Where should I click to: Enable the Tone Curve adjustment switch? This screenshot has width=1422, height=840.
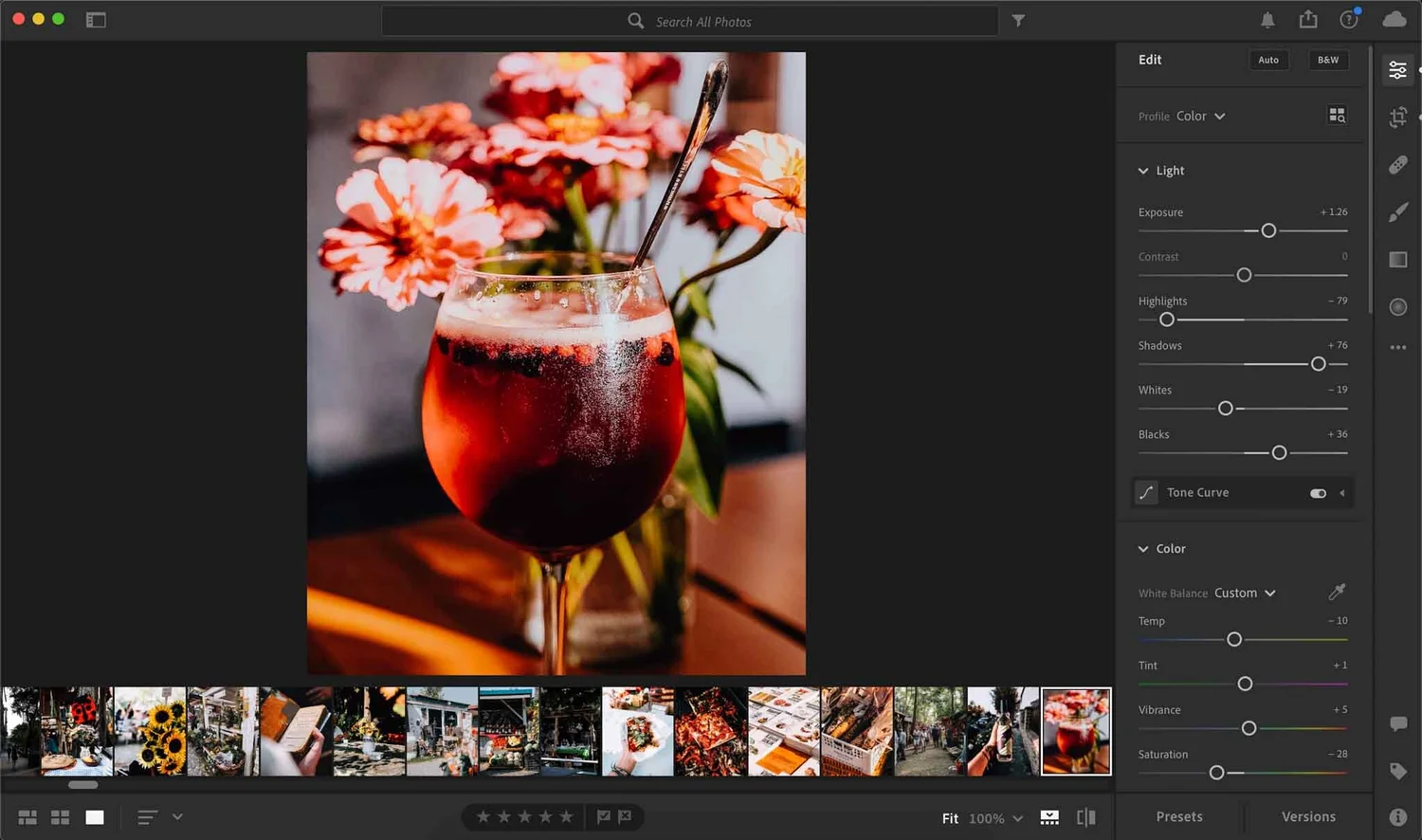tap(1317, 493)
